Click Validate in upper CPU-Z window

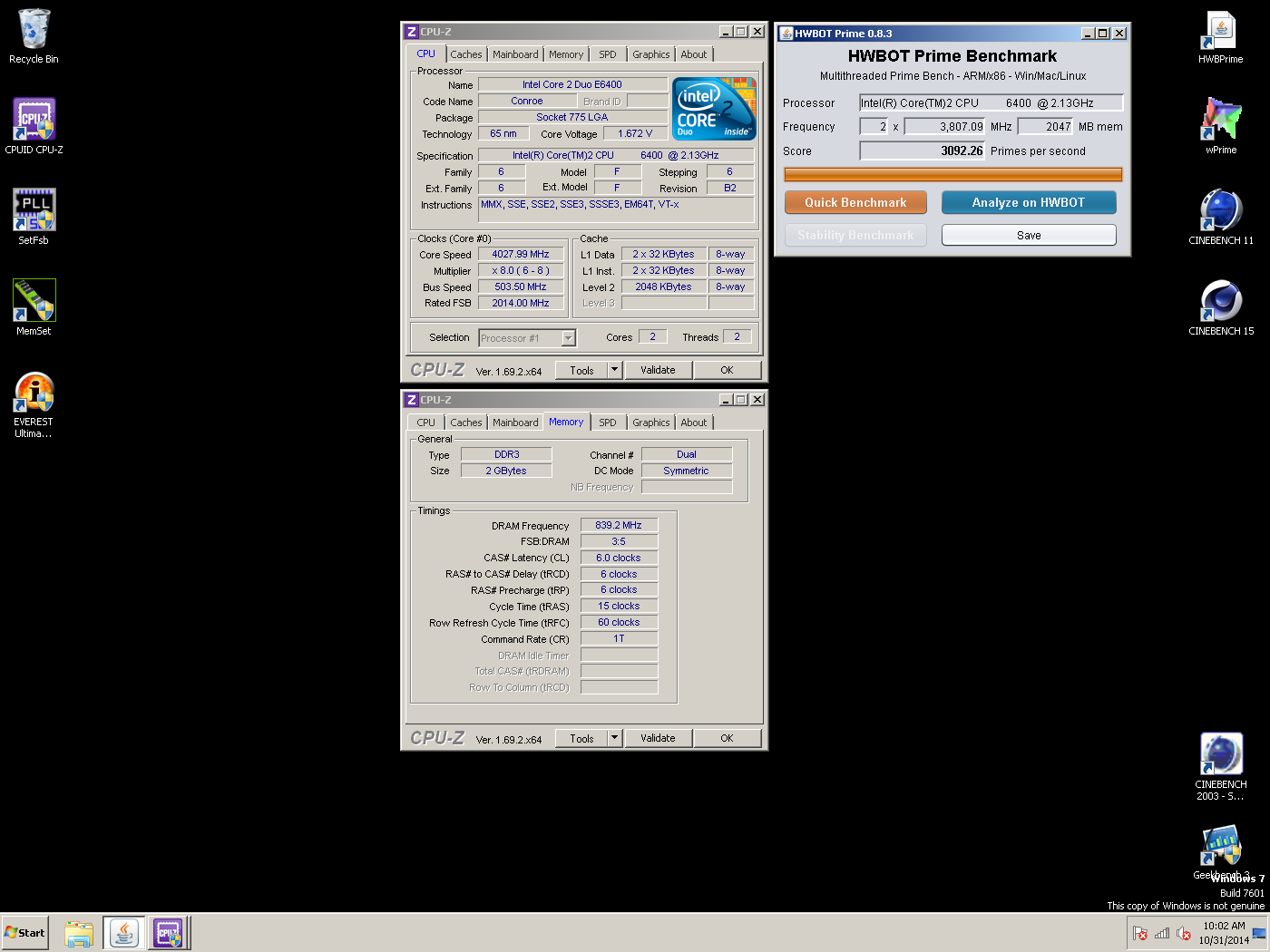pyautogui.click(x=658, y=370)
